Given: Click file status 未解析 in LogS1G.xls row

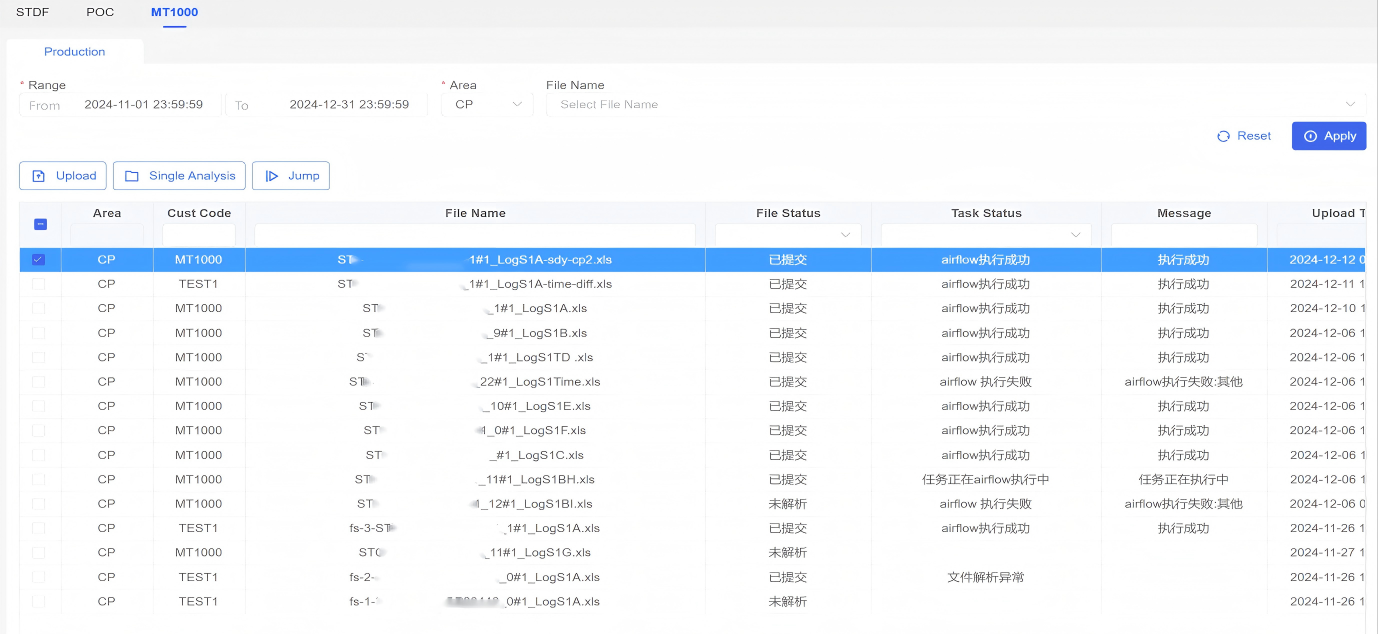Looking at the screenshot, I should tap(788, 552).
